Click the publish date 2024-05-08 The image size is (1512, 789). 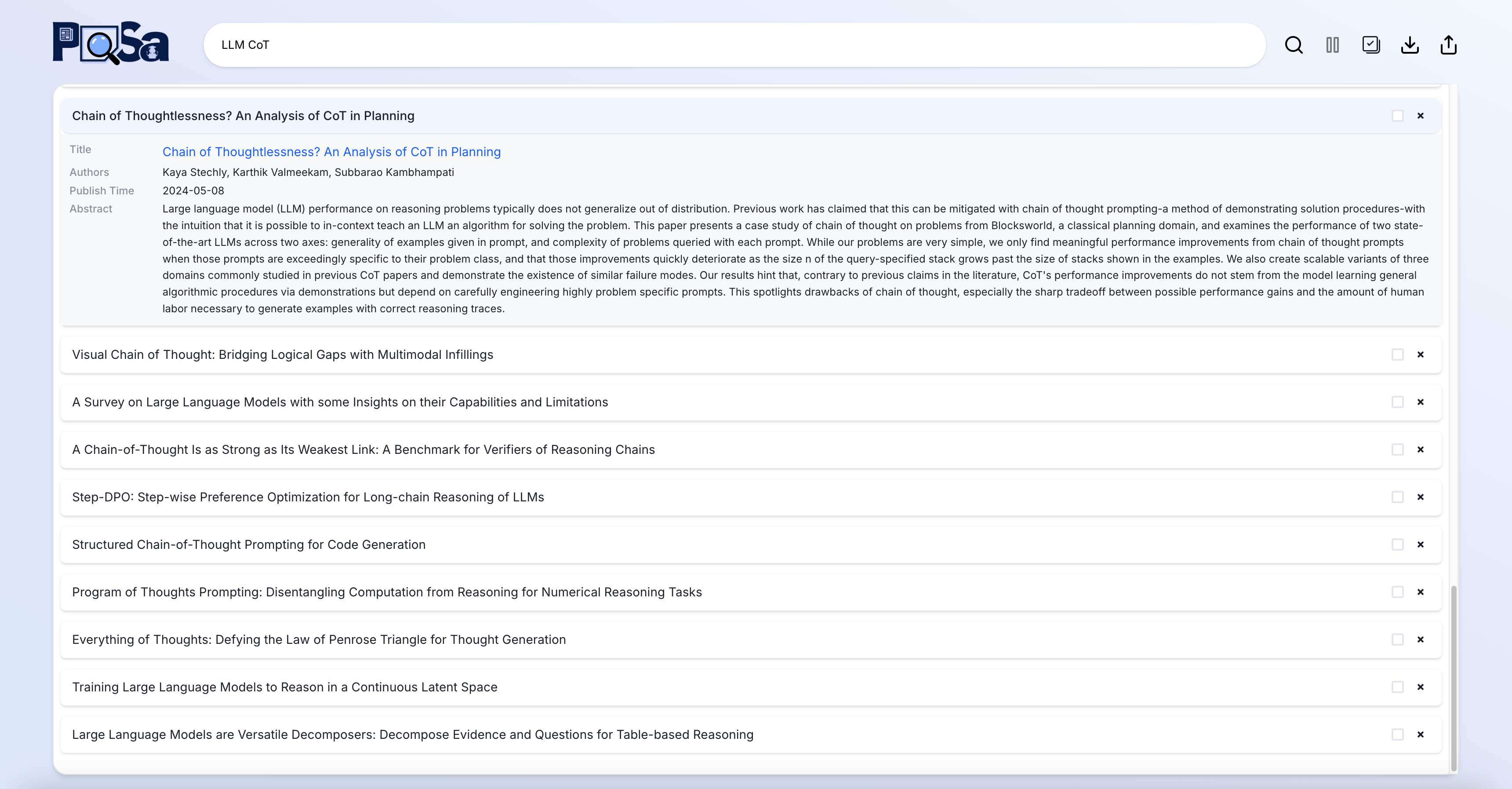(193, 190)
